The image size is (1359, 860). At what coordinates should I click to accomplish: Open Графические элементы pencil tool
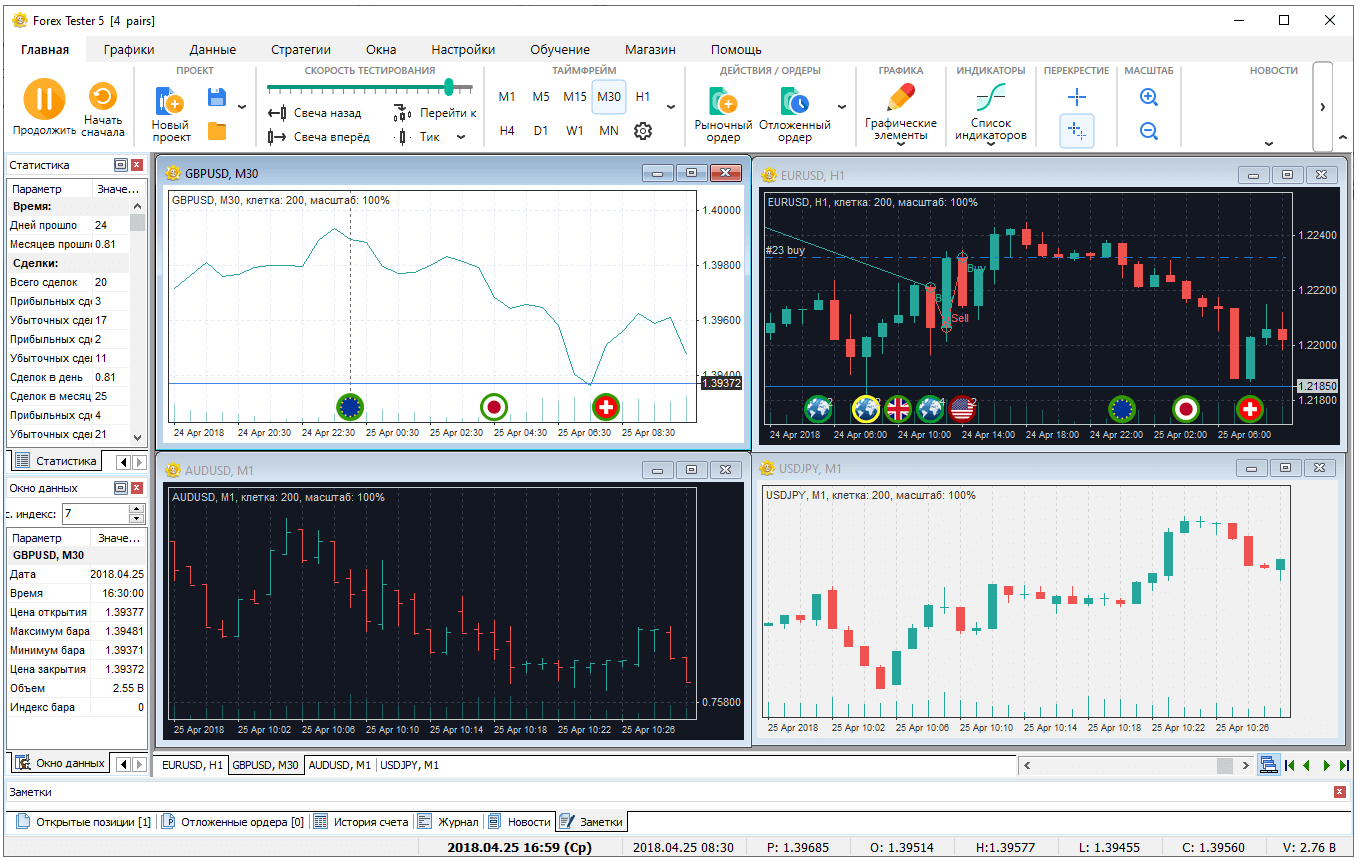click(x=901, y=113)
